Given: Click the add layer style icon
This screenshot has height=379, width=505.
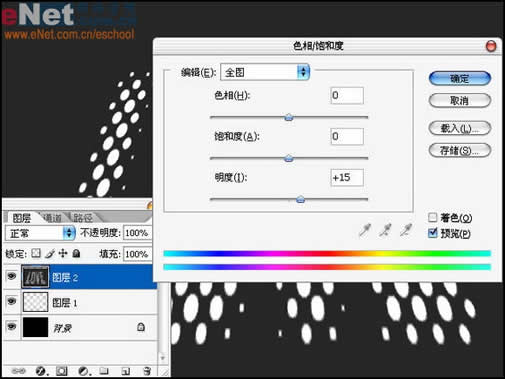Looking at the screenshot, I should pyautogui.click(x=41, y=371).
